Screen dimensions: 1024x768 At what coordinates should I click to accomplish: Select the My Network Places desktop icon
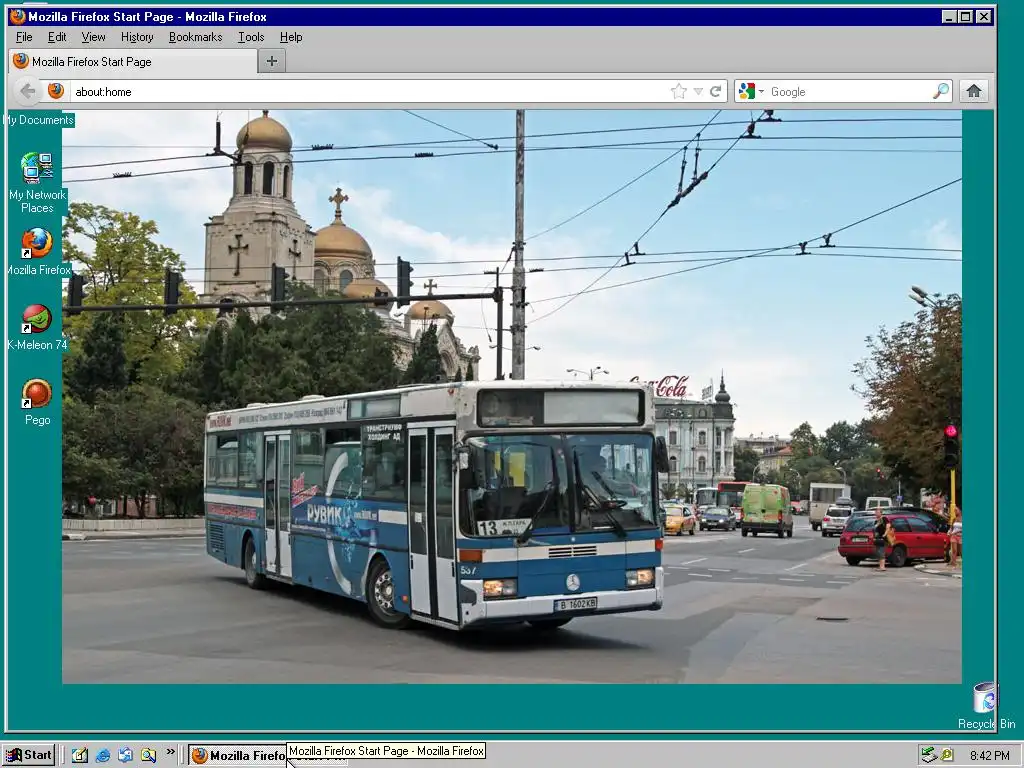37,183
